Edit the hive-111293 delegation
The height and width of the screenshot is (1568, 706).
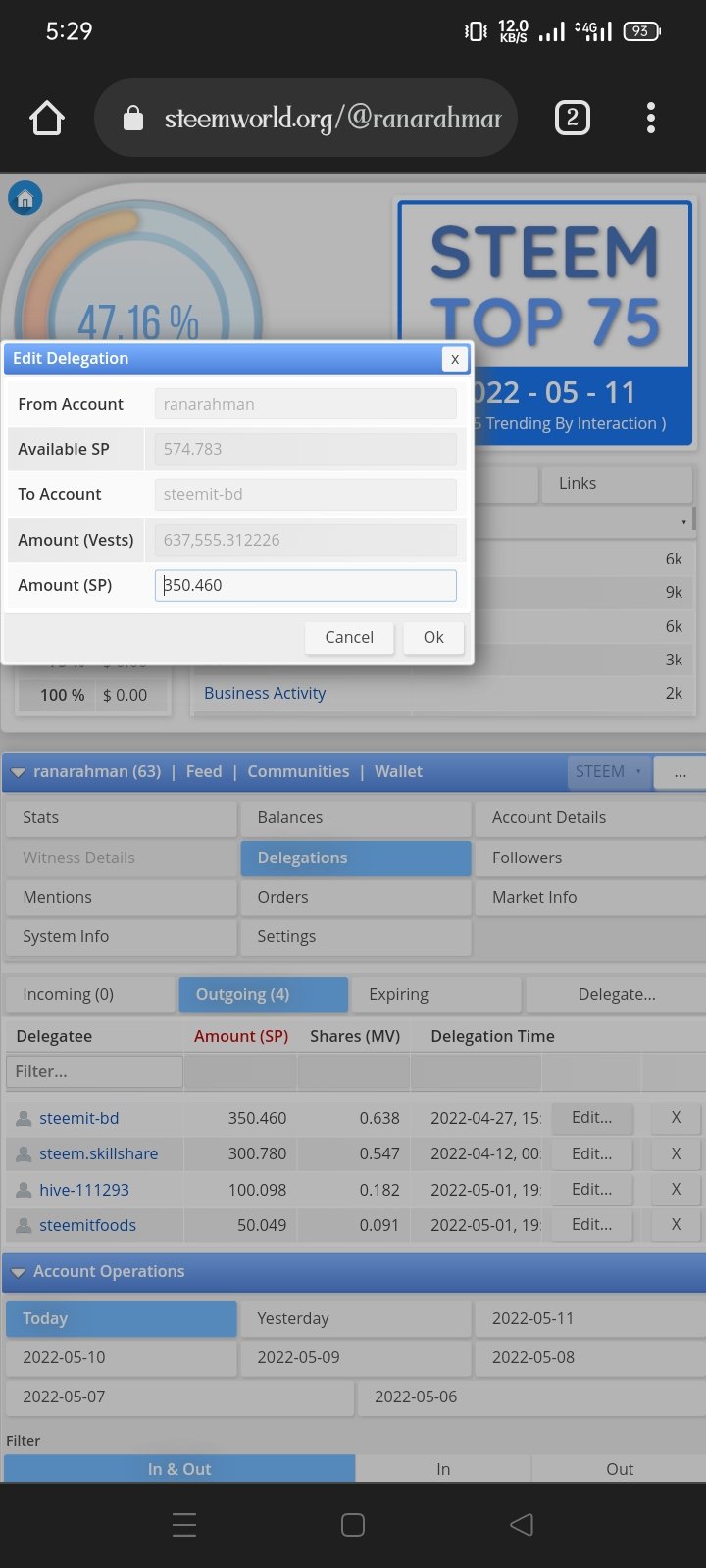pyautogui.click(x=592, y=1189)
